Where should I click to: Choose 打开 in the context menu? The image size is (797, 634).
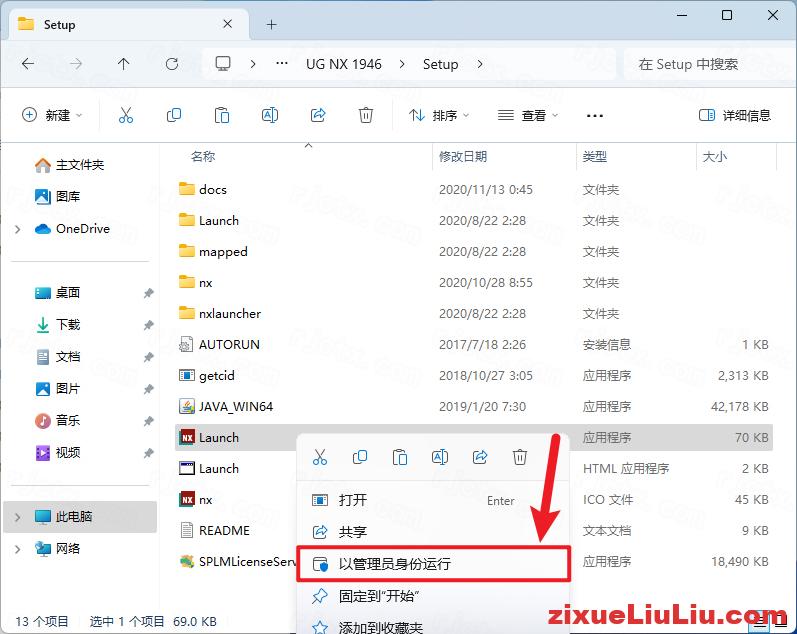coord(433,500)
